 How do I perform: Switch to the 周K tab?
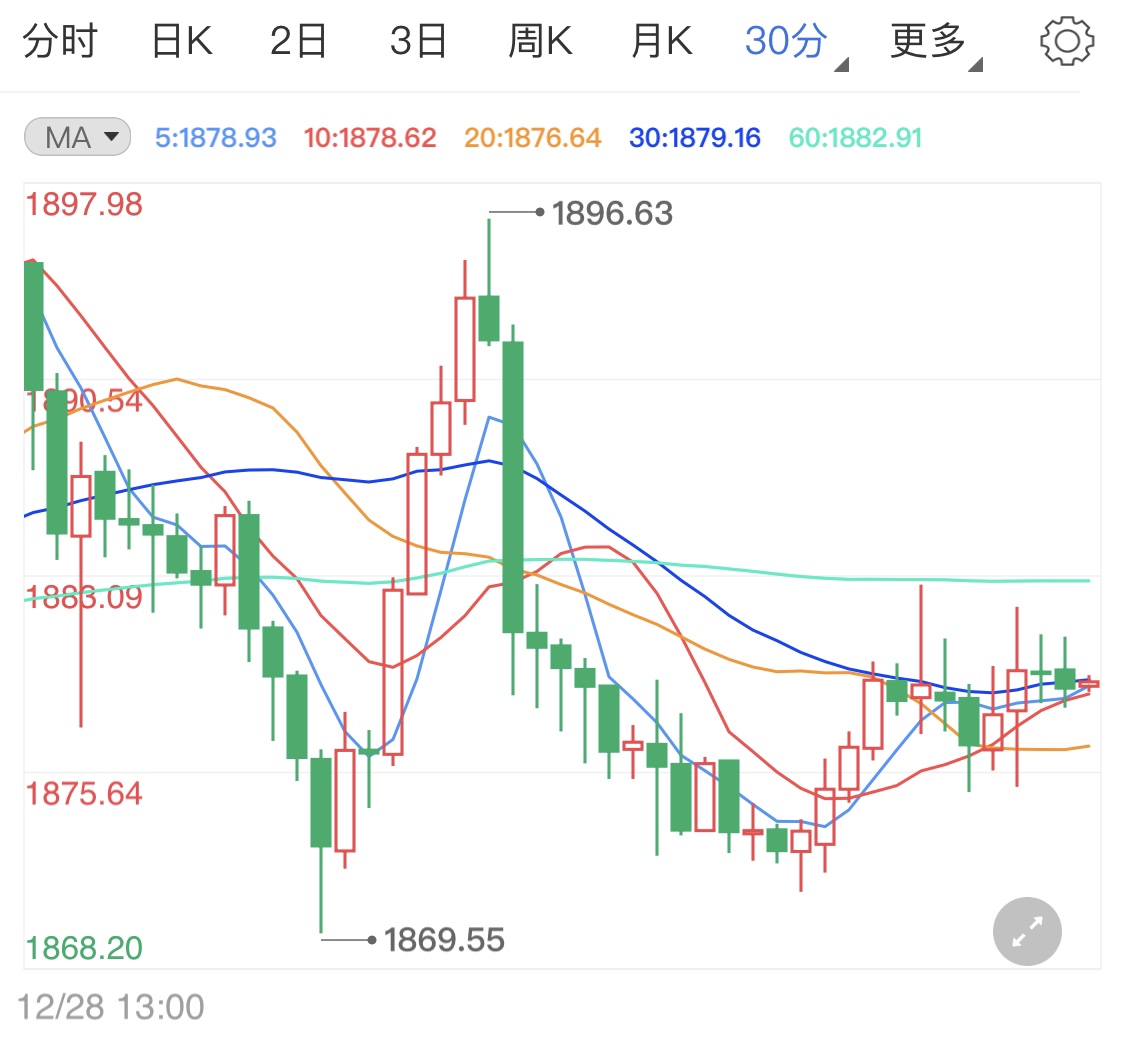pyautogui.click(x=540, y=40)
